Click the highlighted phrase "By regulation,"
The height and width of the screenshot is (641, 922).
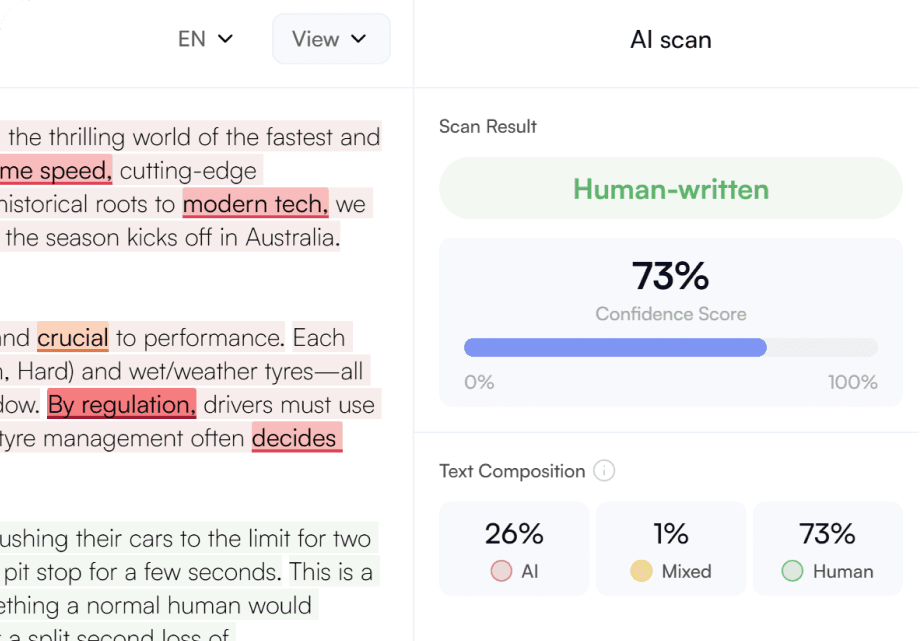point(121,405)
